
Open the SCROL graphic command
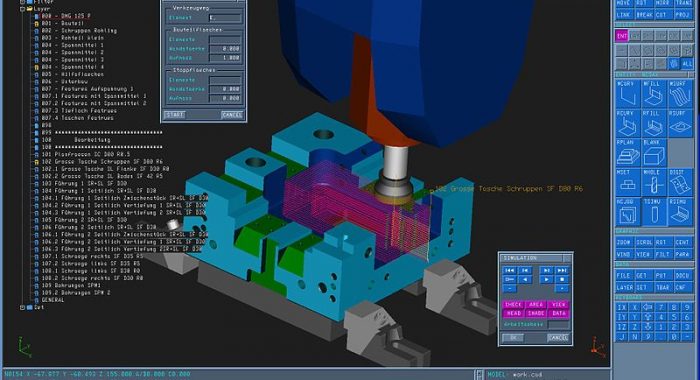click(x=644, y=242)
